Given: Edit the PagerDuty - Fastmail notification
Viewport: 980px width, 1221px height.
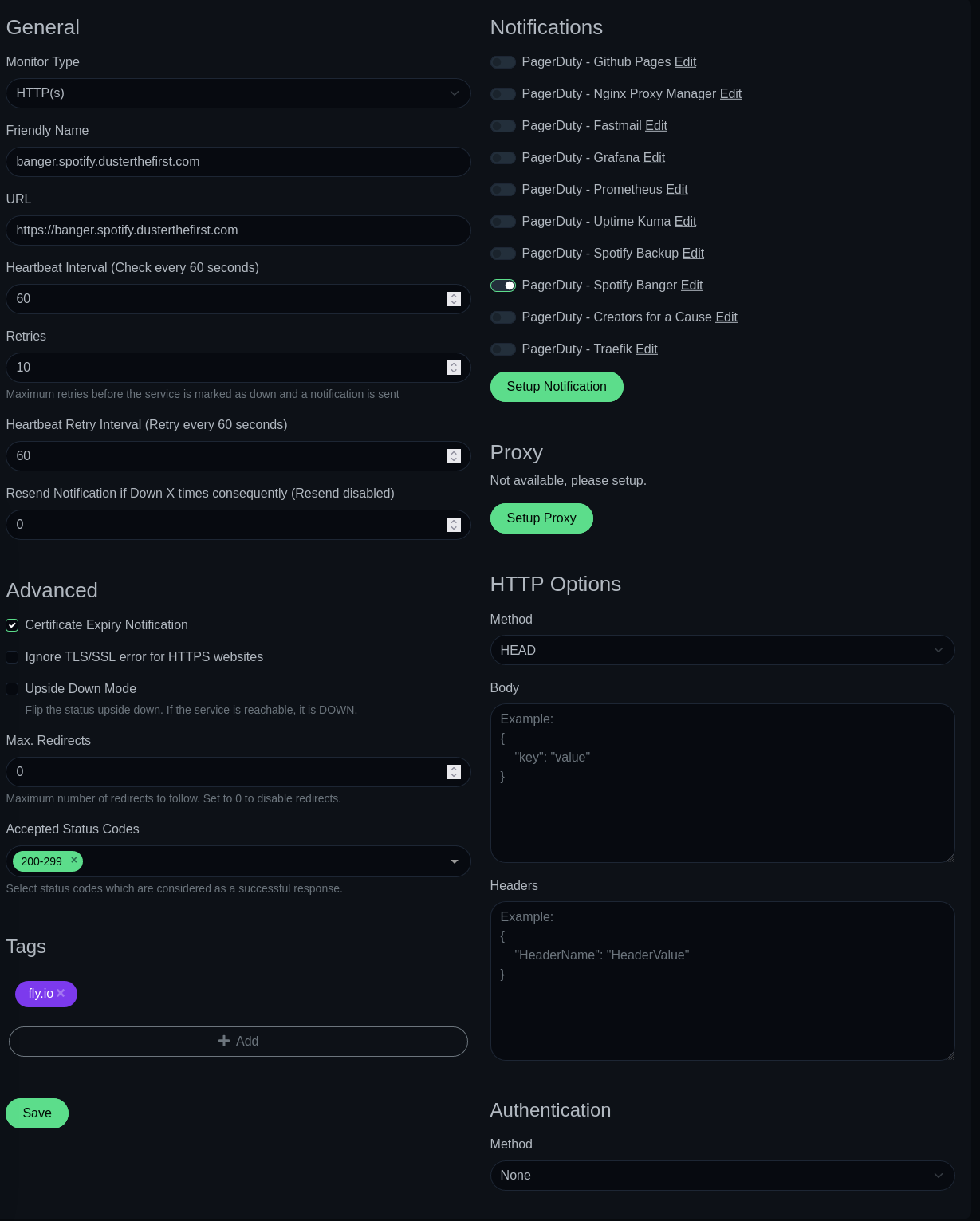Looking at the screenshot, I should pyautogui.click(x=655, y=125).
